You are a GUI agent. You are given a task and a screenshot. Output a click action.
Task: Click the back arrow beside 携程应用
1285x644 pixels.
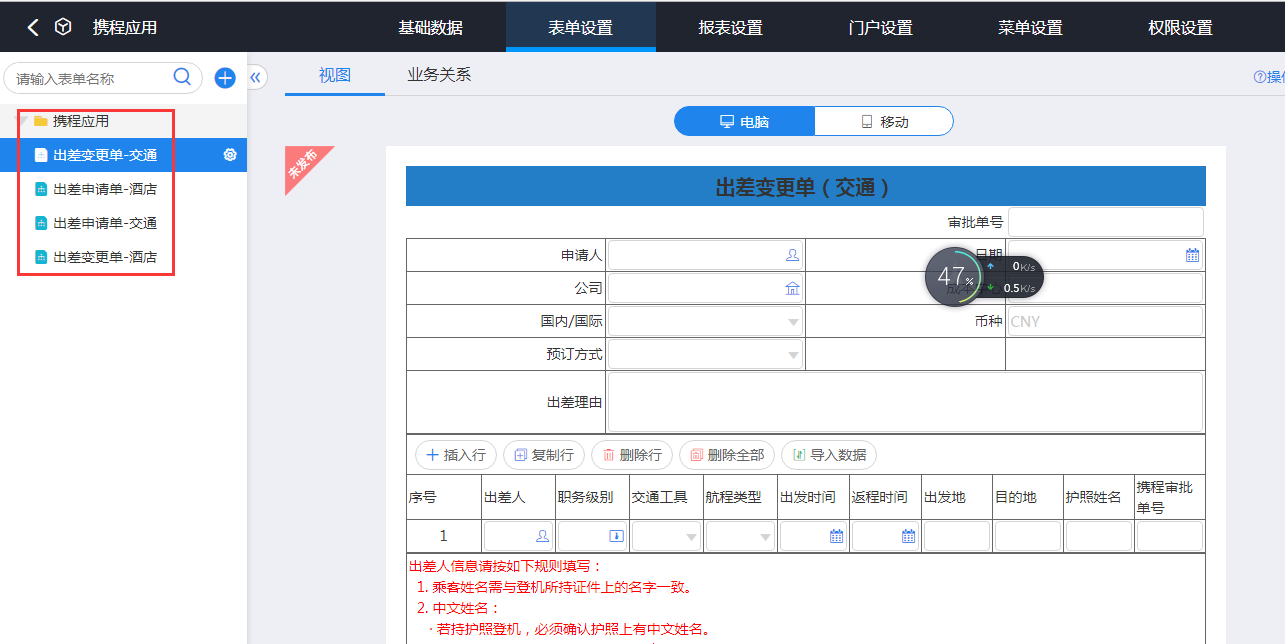point(33,27)
